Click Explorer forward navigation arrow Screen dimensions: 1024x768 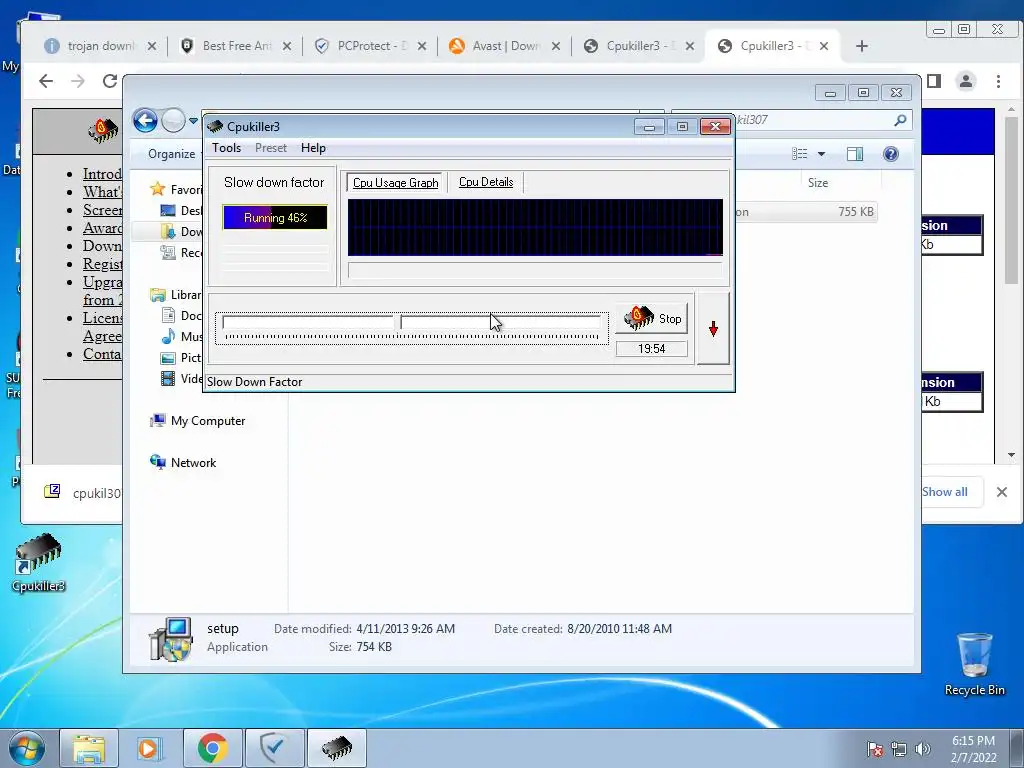(173, 121)
